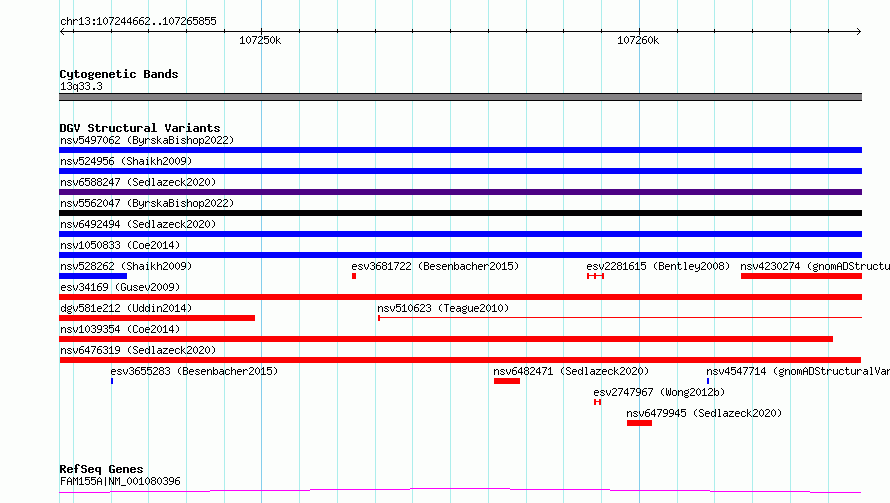Click the 107250k ruler position label

click(260, 40)
